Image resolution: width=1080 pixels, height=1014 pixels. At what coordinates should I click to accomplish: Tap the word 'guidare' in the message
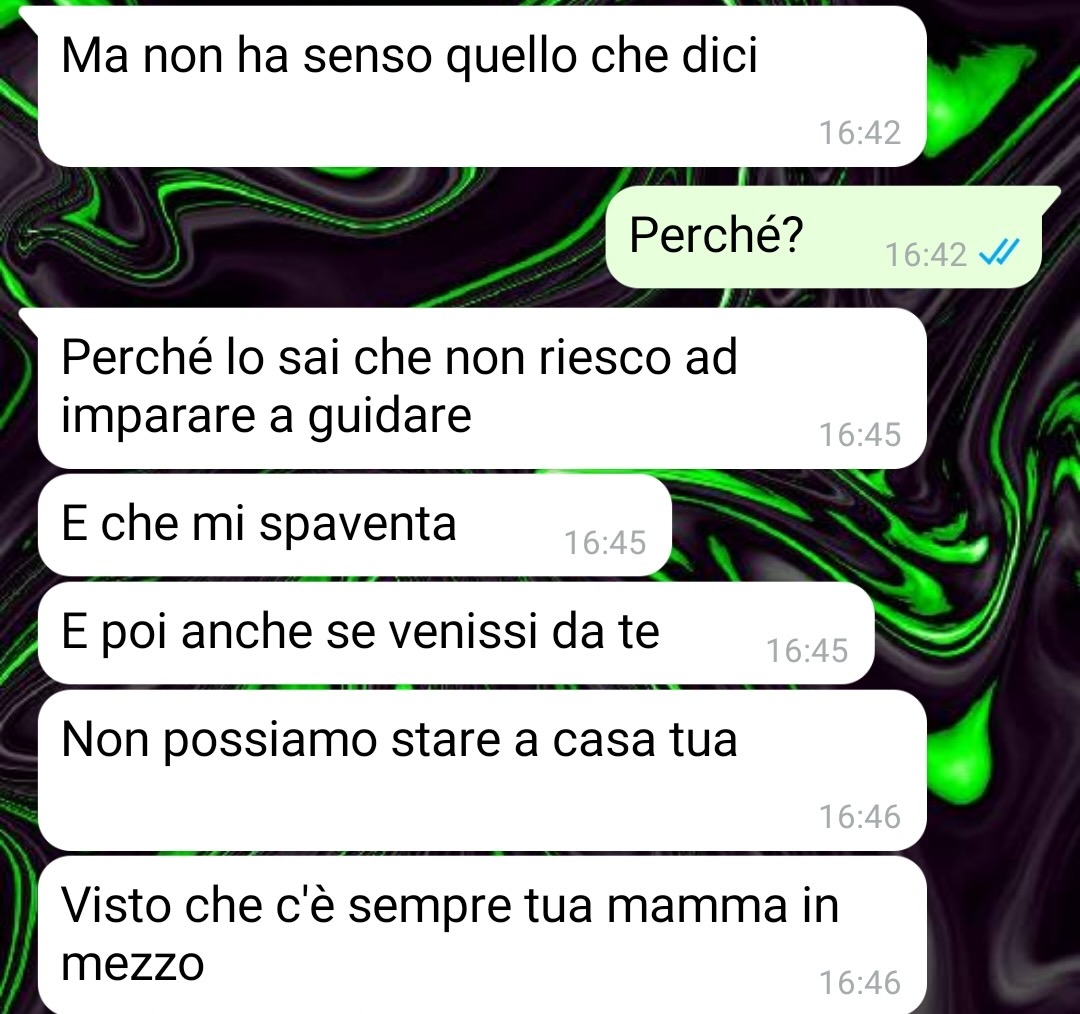389,417
